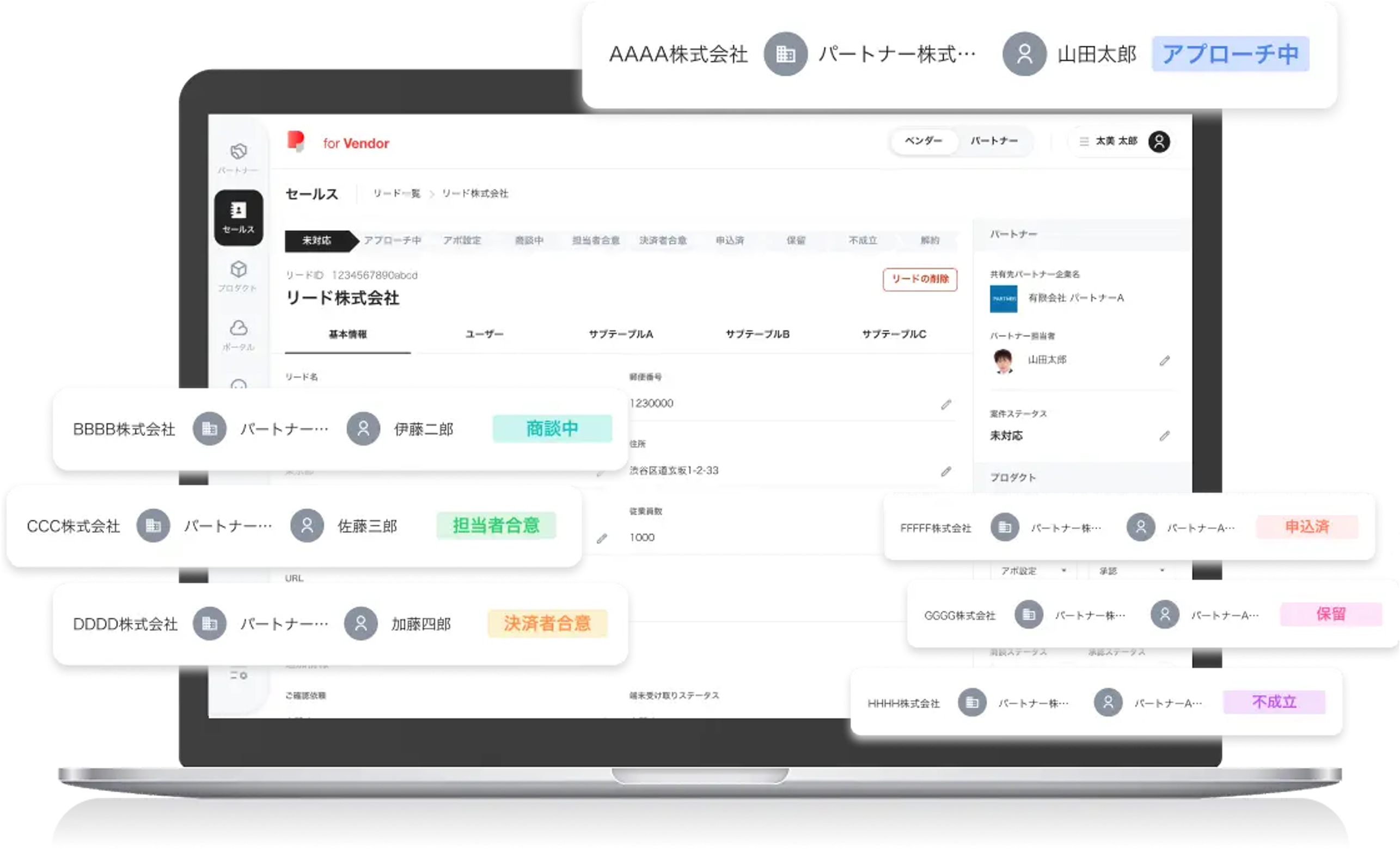Click the user avatar icon in header
Image resolution: width=1400 pixels, height=853 pixels.
1159,142
